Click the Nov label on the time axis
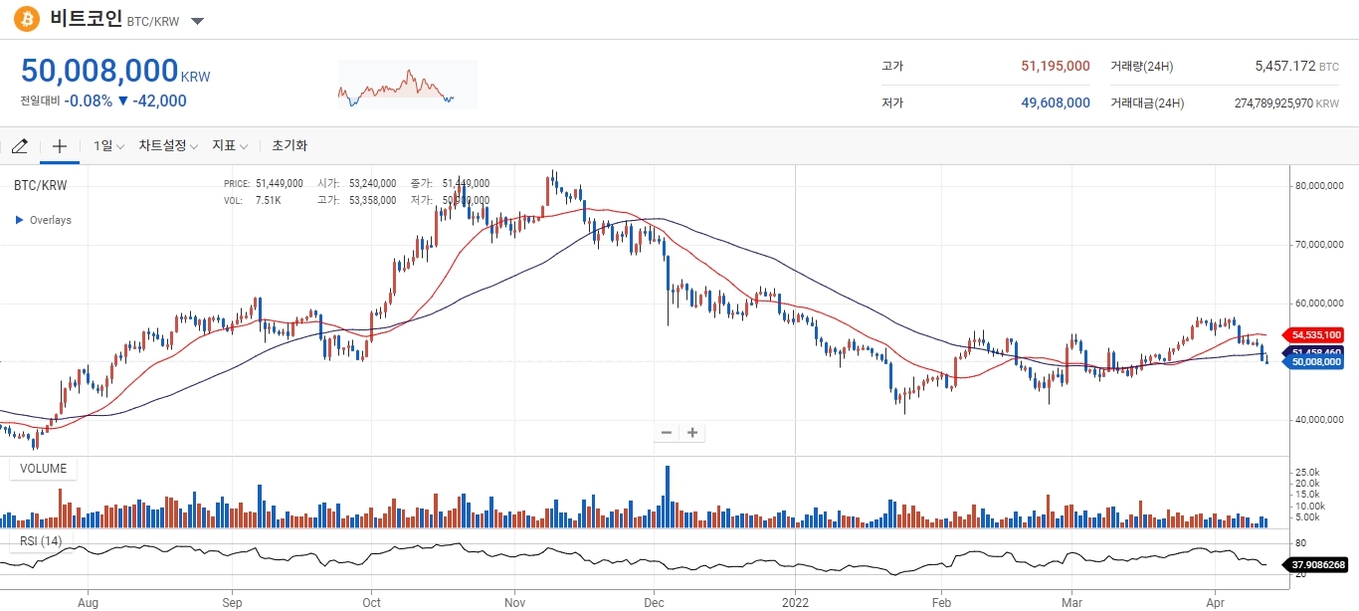Screen dimensions: 1359x611 (515, 603)
